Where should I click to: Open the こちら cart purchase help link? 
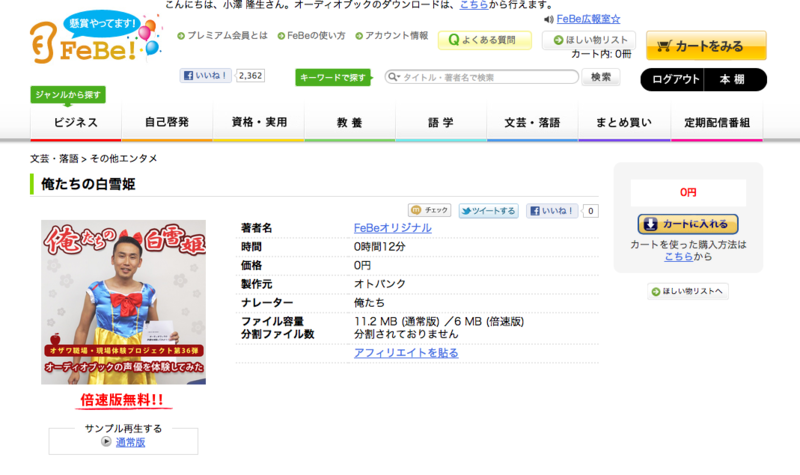click(678, 256)
